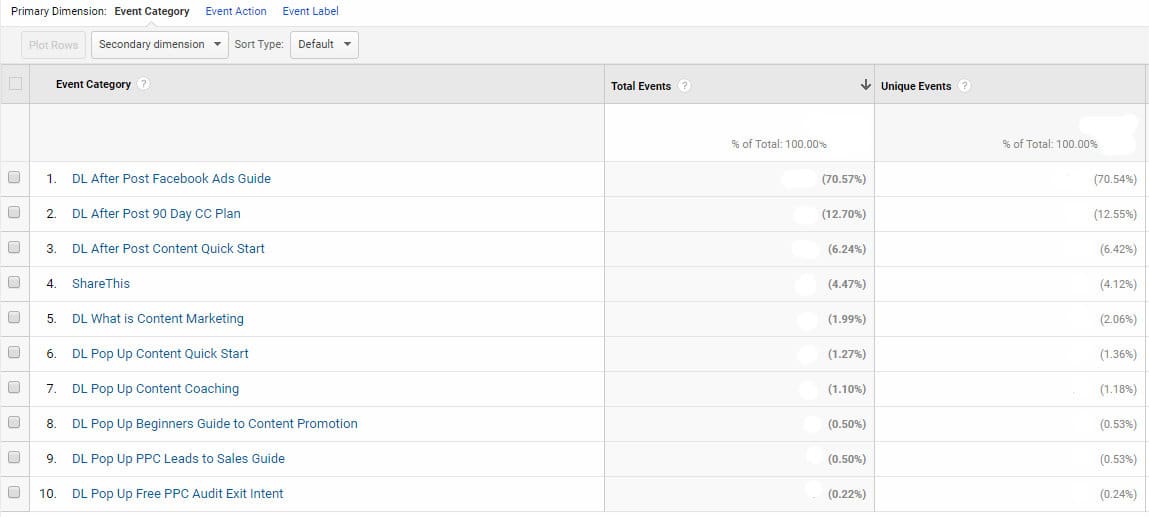Click the sort arrow in Total Events column
The width and height of the screenshot is (1149, 517).
pos(865,86)
